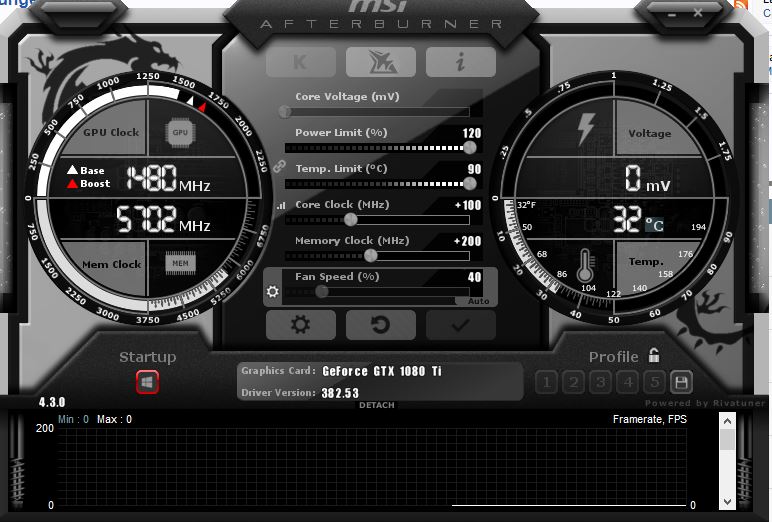
Task: Toggle the power/temp limit link chain icon
Action: click(280, 166)
